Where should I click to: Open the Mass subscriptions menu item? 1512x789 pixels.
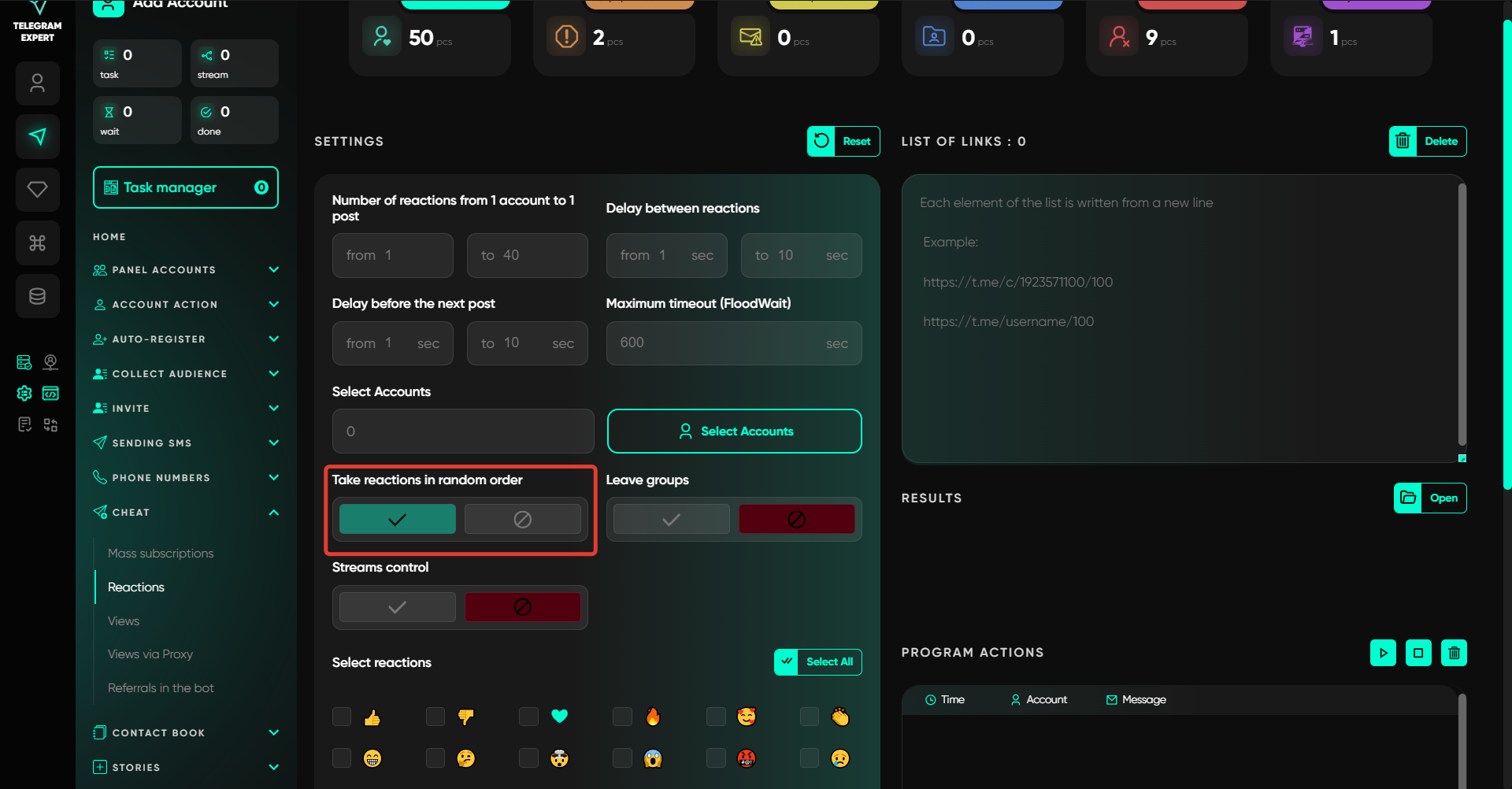click(x=161, y=554)
